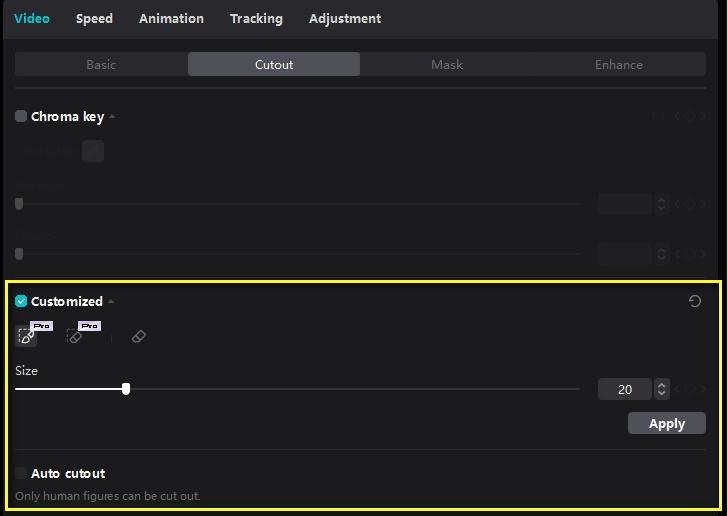The height and width of the screenshot is (516, 727).
Task: Reset the Customized cutout settings
Action: click(x=695, y=301)
